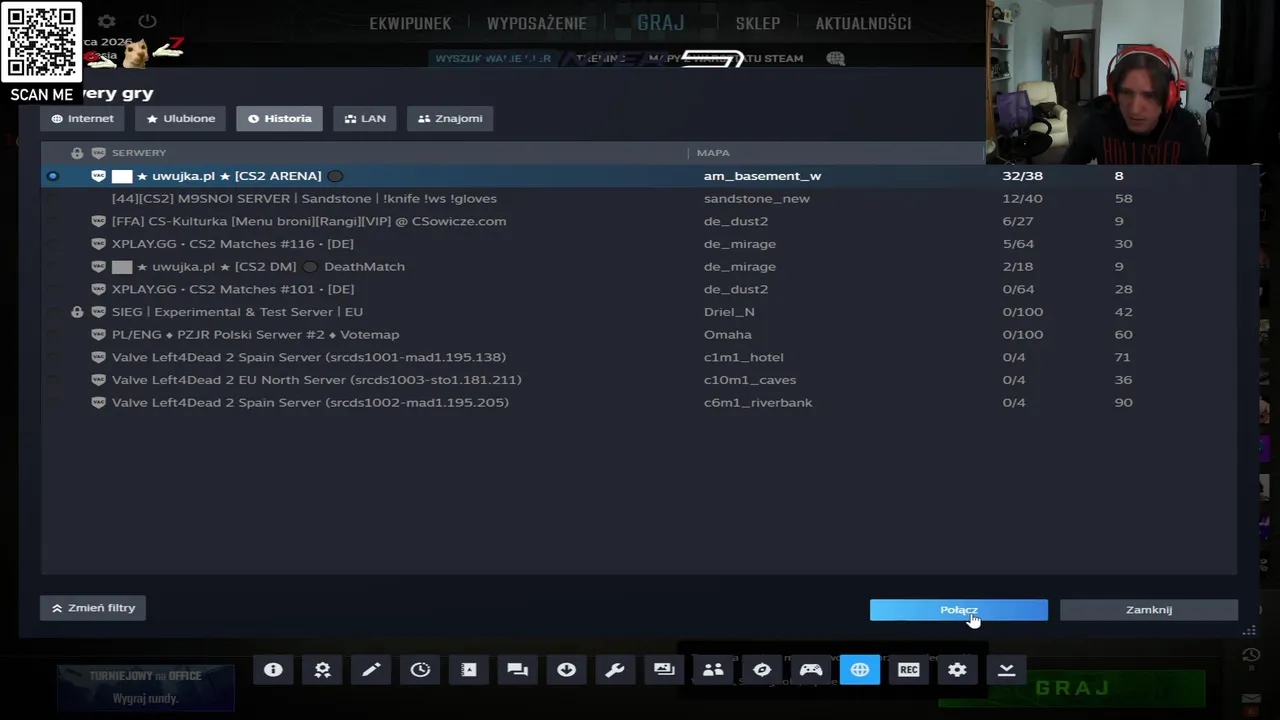This screenshot has width=1280, height=720.
Task: Select the [FFA] CS-Kulturka server row
Action: [638, 221]
